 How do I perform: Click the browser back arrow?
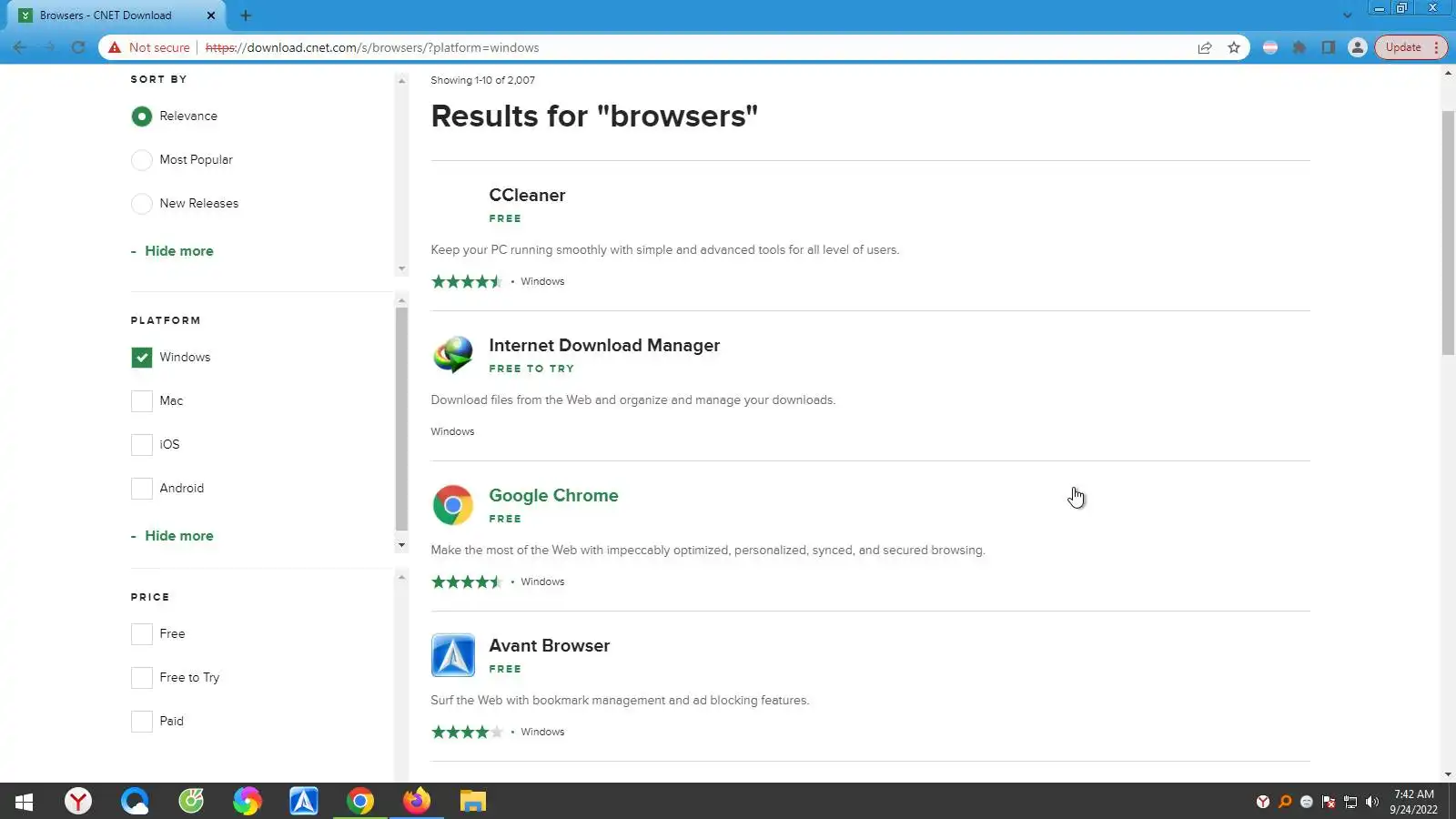[20, 47]
